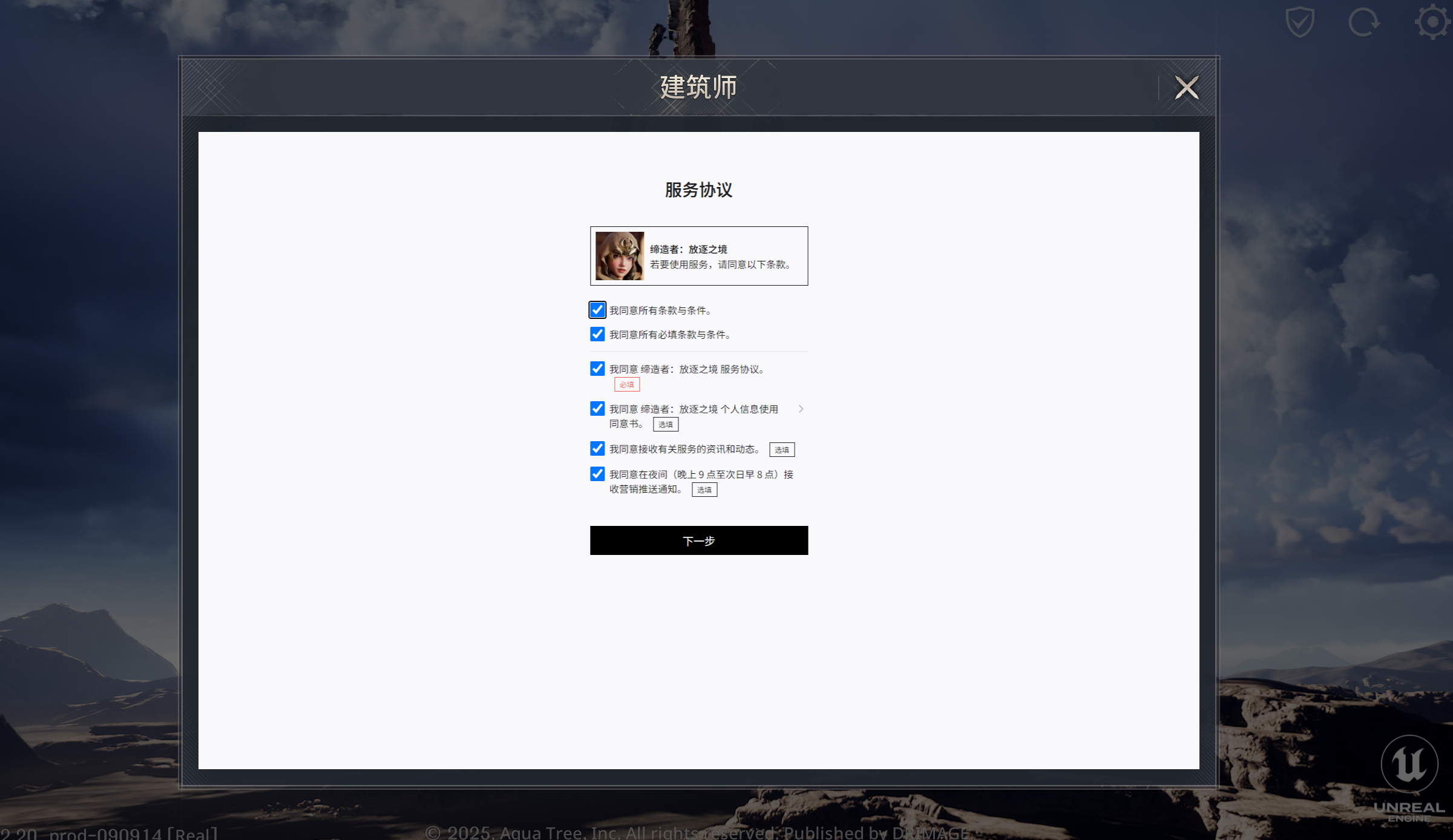
Task: Click the refresh circular arrow icon
Action: [1364, 22]
